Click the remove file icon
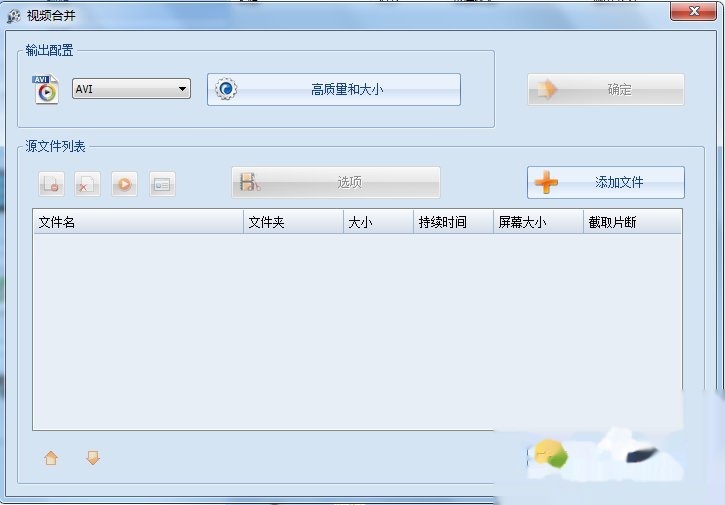 51,184
